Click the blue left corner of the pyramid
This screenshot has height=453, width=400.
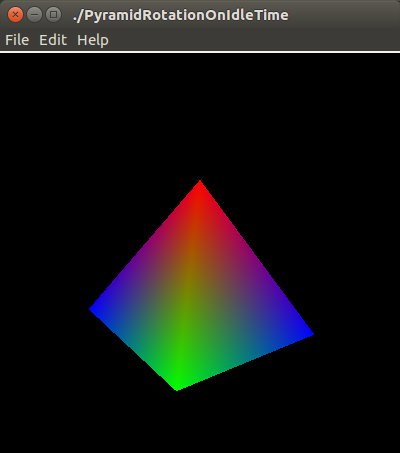click(x=95, y=309)
